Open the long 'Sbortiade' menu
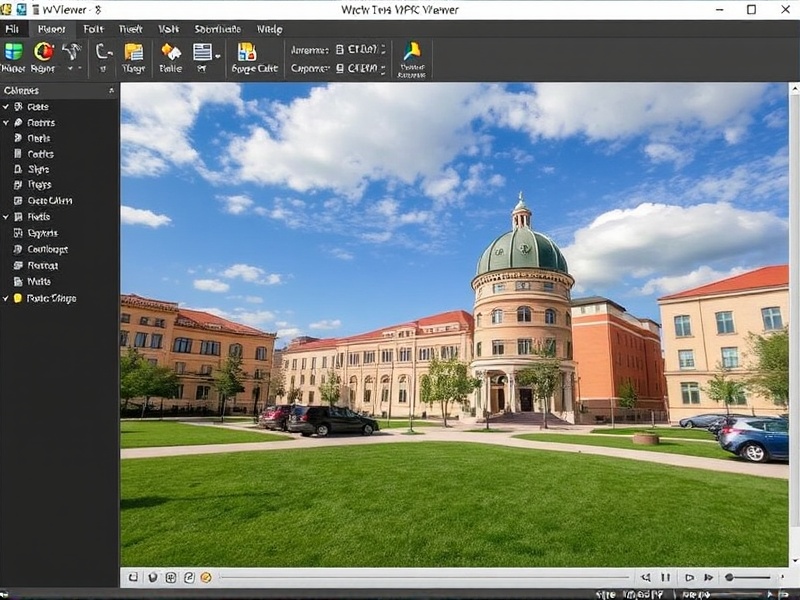Screen dimensions: 800x600 point(217,29)
